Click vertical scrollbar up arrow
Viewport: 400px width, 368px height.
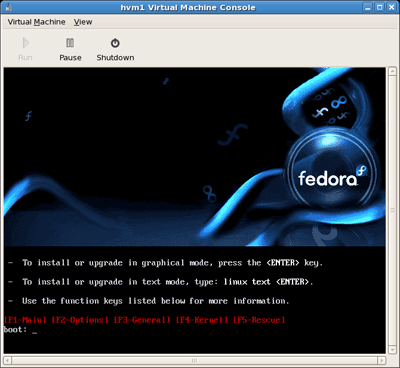click(x=392, y=71)
